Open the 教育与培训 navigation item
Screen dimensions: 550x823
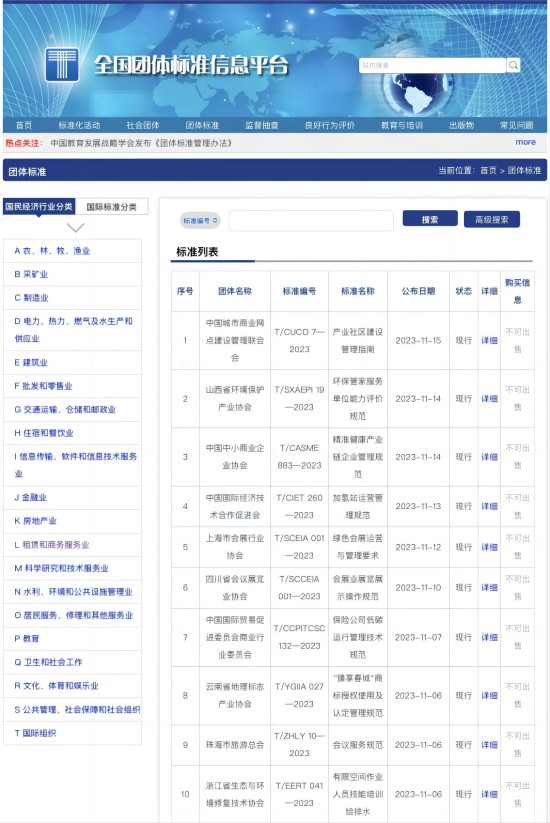tap(402, 125)
